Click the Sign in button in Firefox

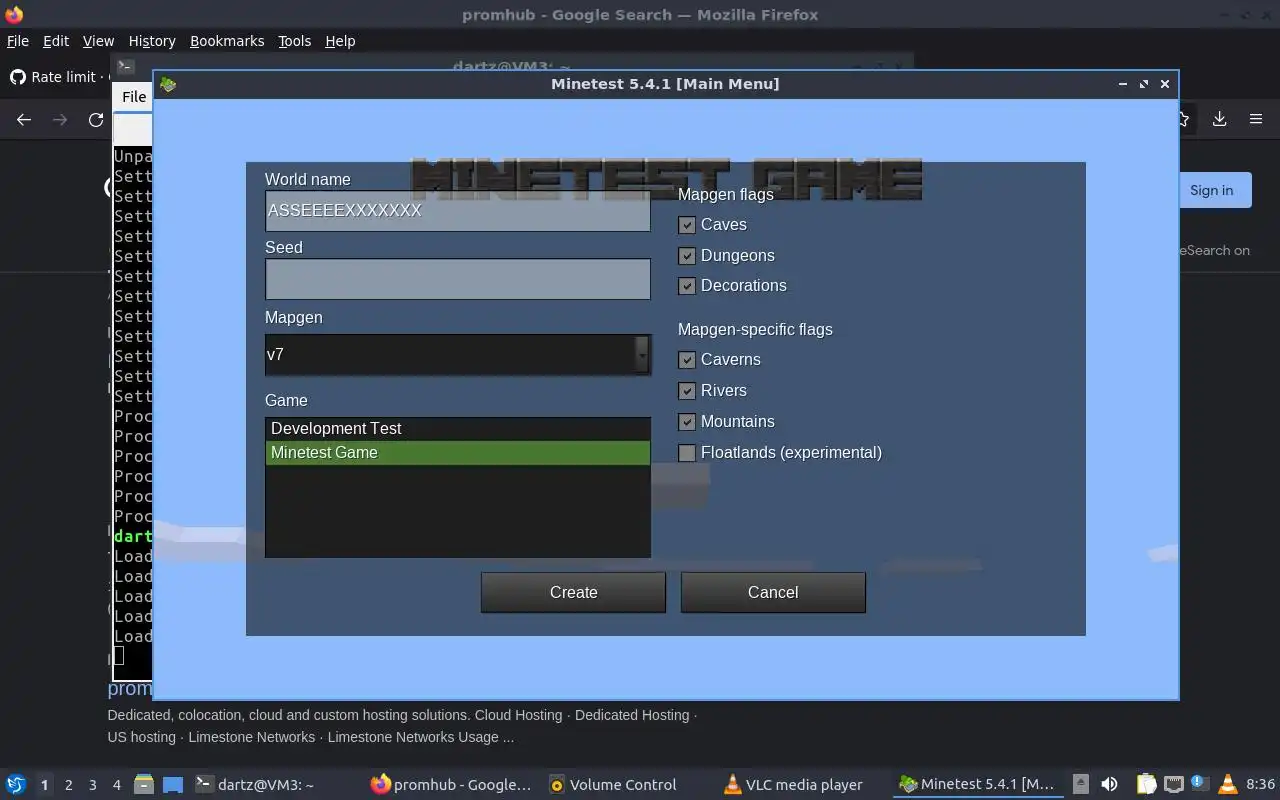[x=1211, y=190]
